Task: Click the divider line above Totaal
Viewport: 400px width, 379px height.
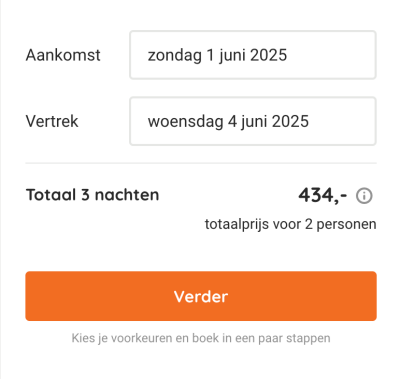Action: pos(201,163)
